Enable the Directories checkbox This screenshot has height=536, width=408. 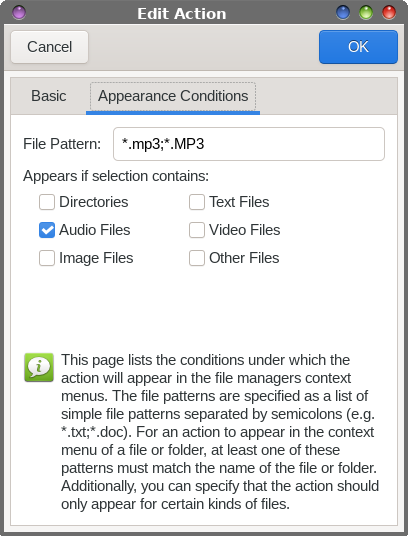[47, 202]
